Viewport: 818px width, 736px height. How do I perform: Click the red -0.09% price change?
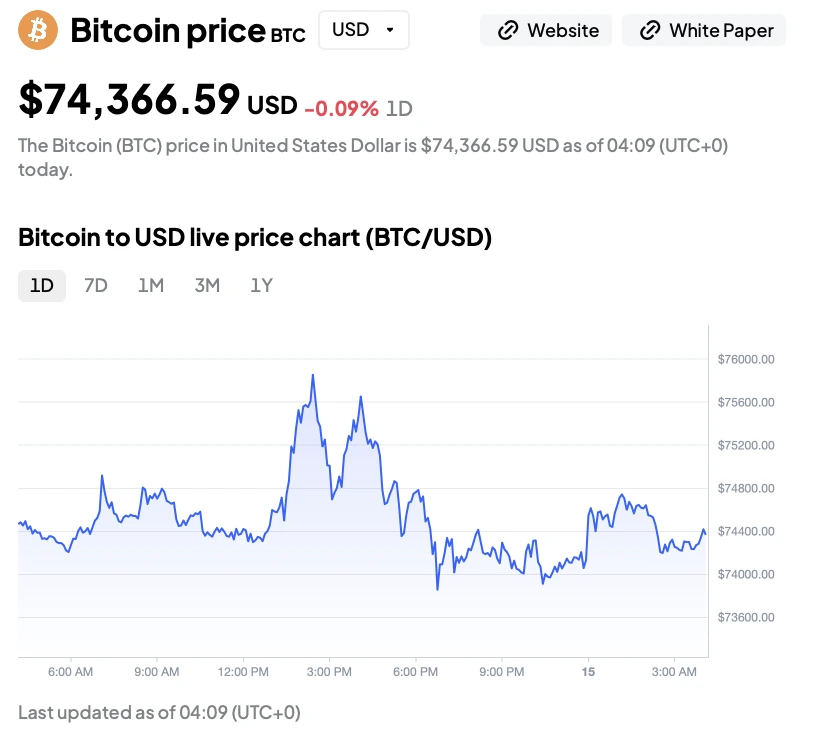(341, 108)
